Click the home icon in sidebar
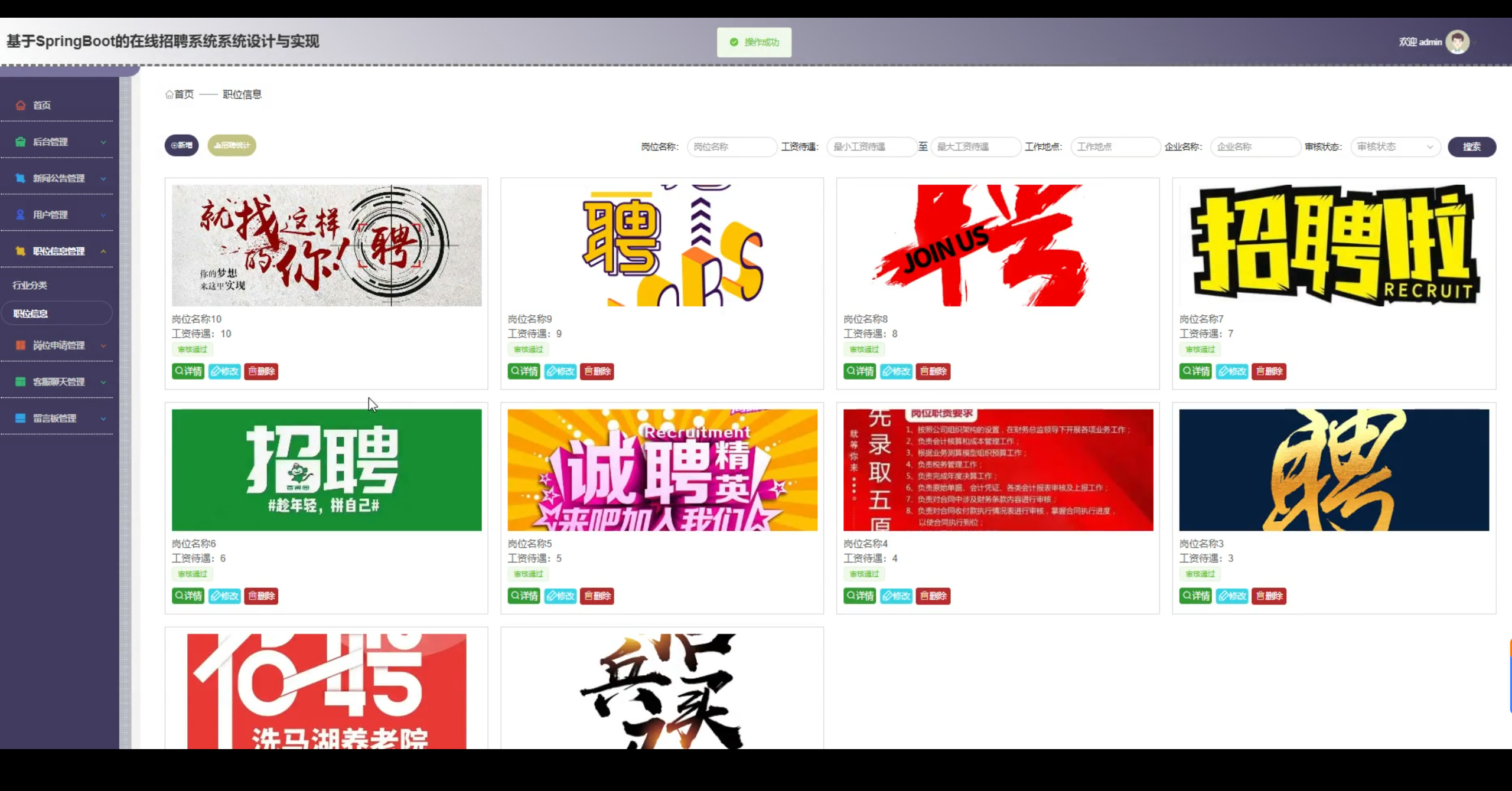Image resolution: width=1512 pixels, height=791 pixels. (21, 105)
